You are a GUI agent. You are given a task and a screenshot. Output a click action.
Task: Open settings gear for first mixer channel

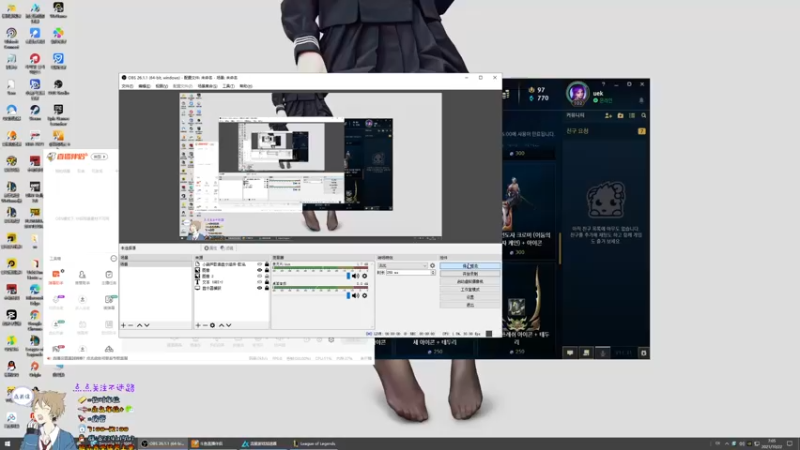point(364,276)
